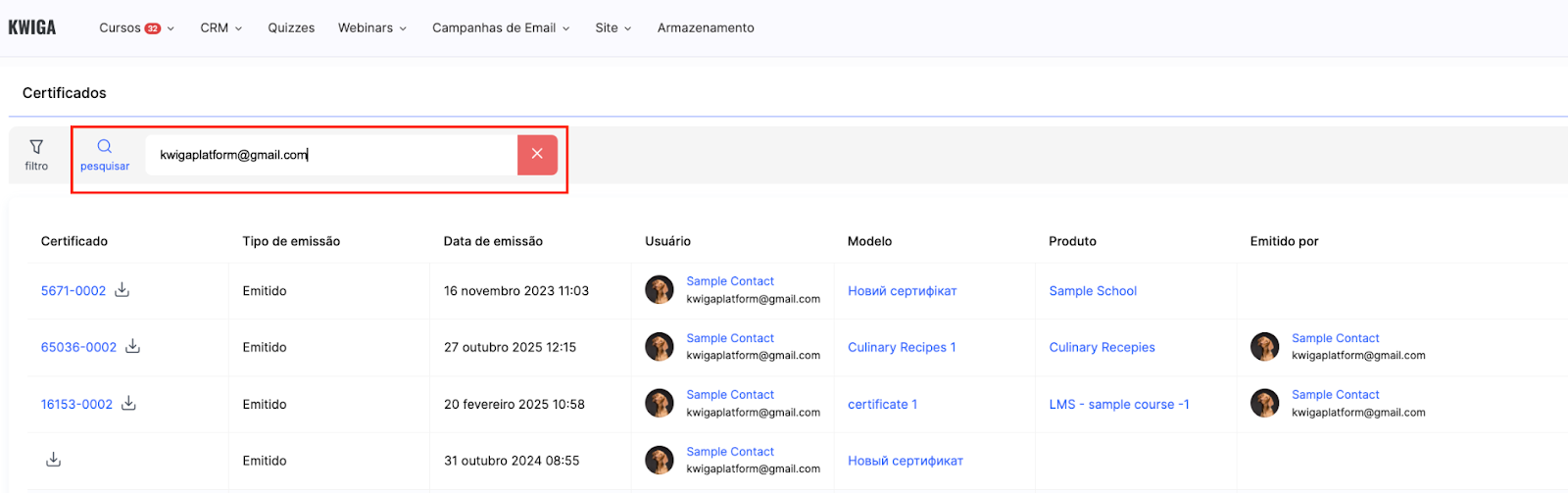Click the pesquisar magnifier icon
This screenshot has width=1568, height=493.
click(105, 147)
